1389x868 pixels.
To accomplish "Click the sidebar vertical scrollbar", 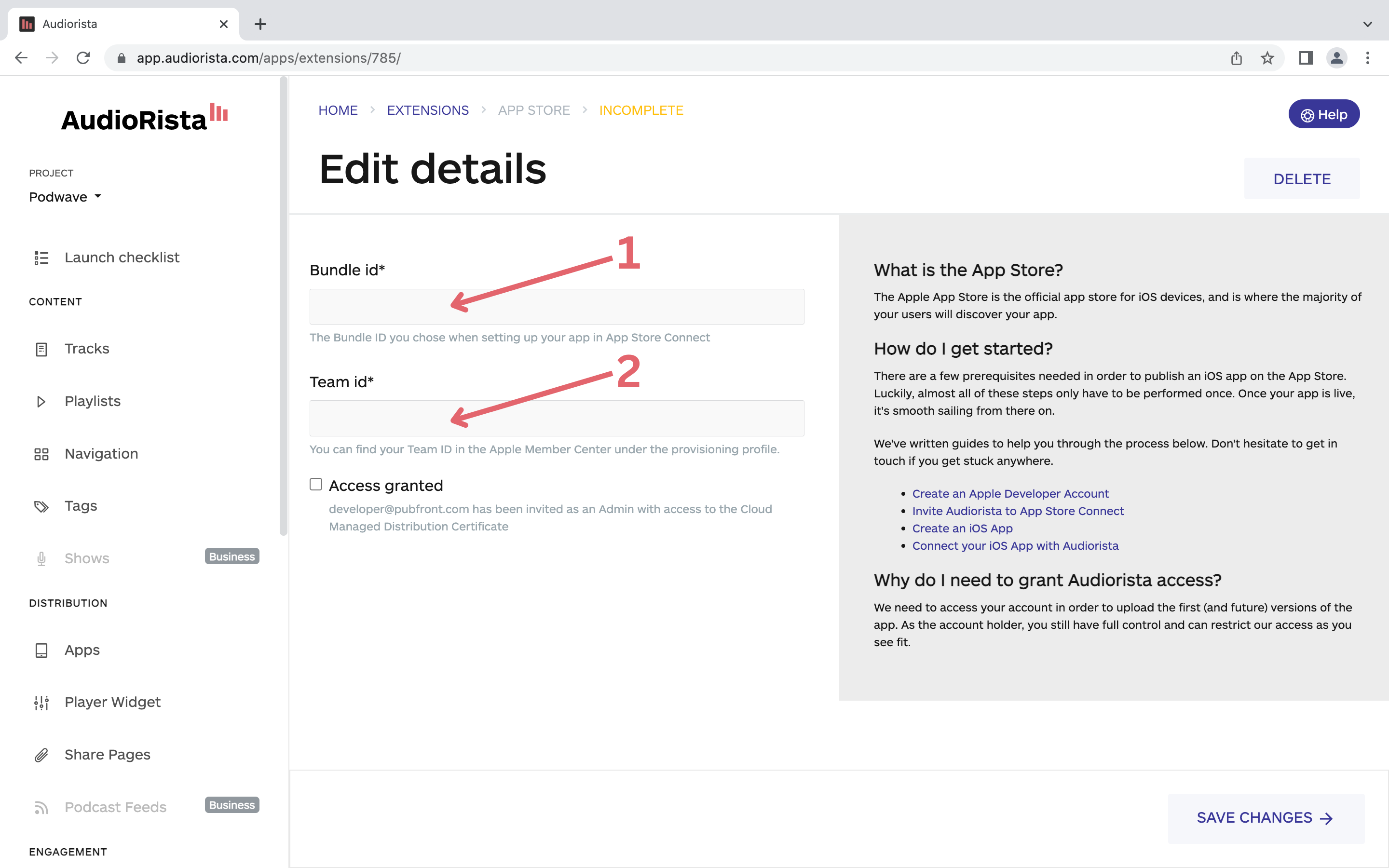I will pos(283,307).
